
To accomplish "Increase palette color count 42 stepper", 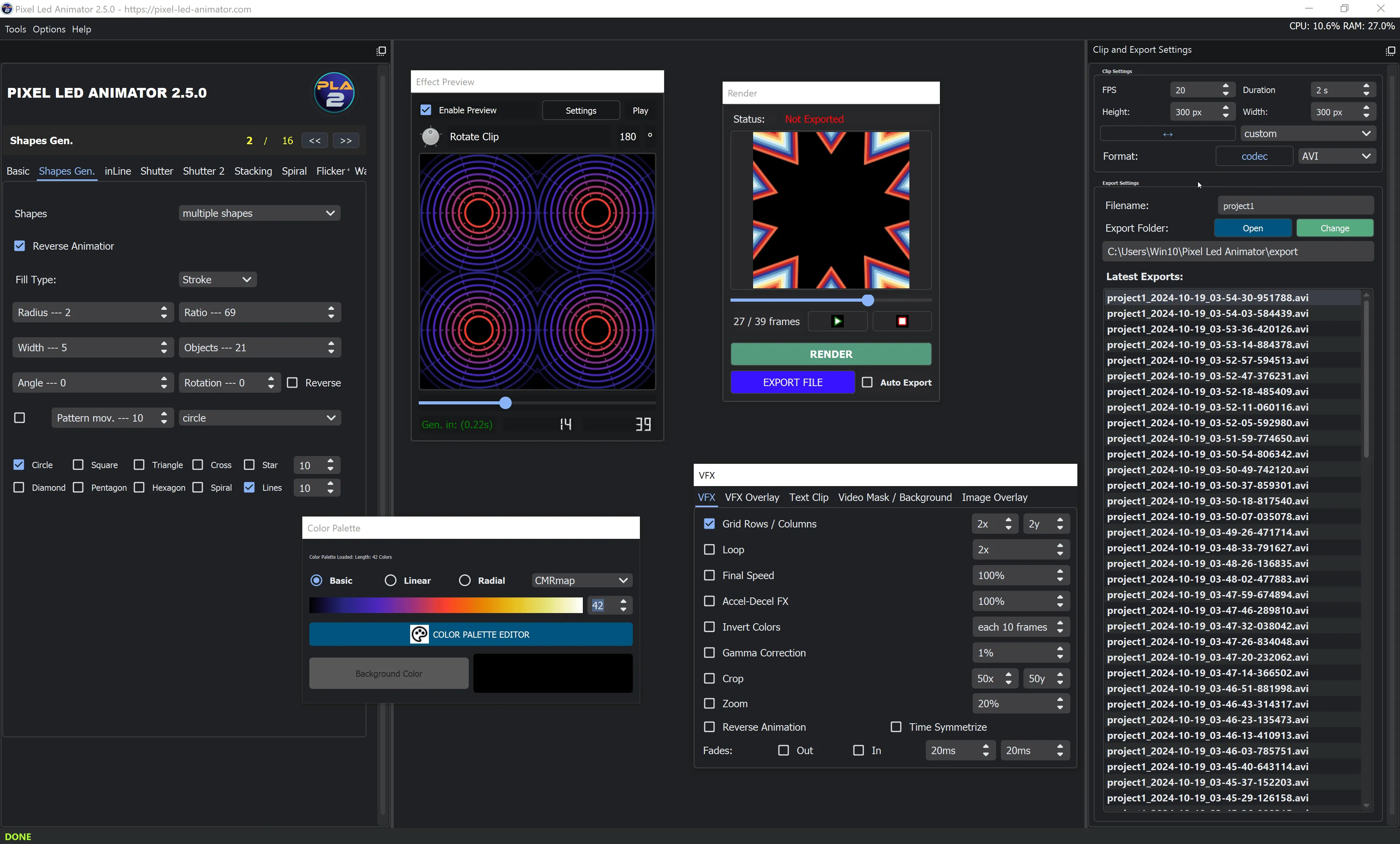I will tap(623, 601).
